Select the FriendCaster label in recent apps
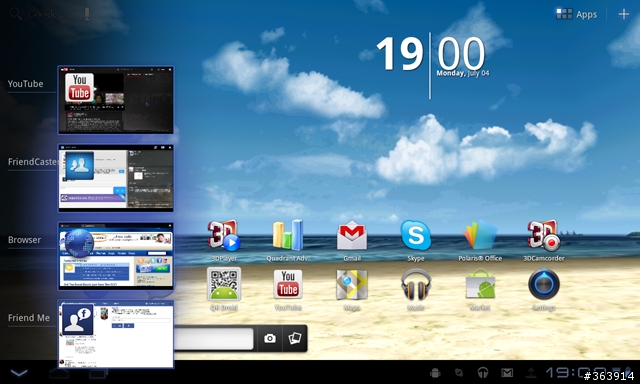640x384 pixels. (x=33, y=162)
